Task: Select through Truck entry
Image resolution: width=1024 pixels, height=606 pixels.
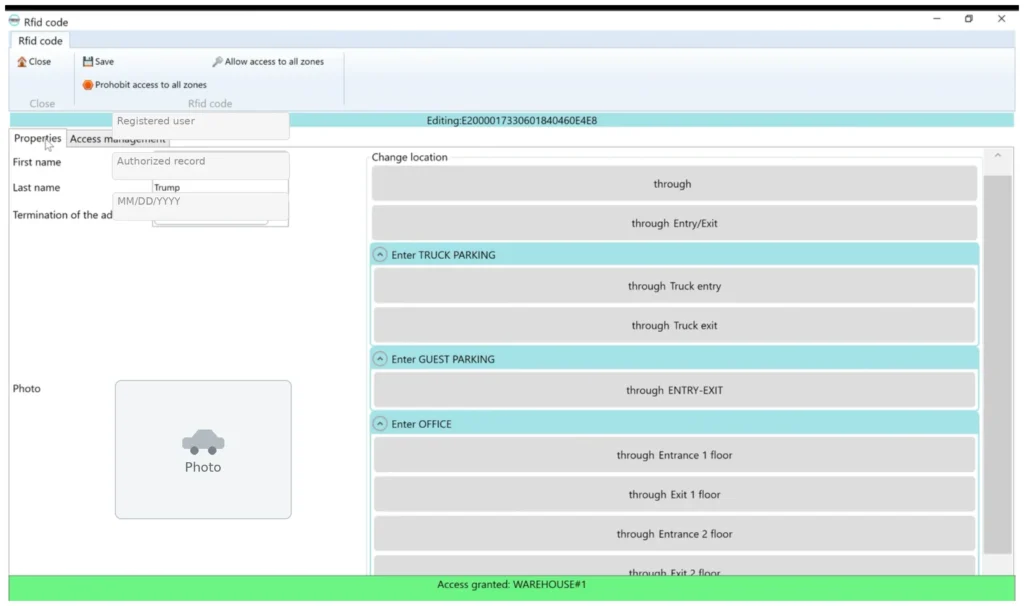Action: coord(674,286)
